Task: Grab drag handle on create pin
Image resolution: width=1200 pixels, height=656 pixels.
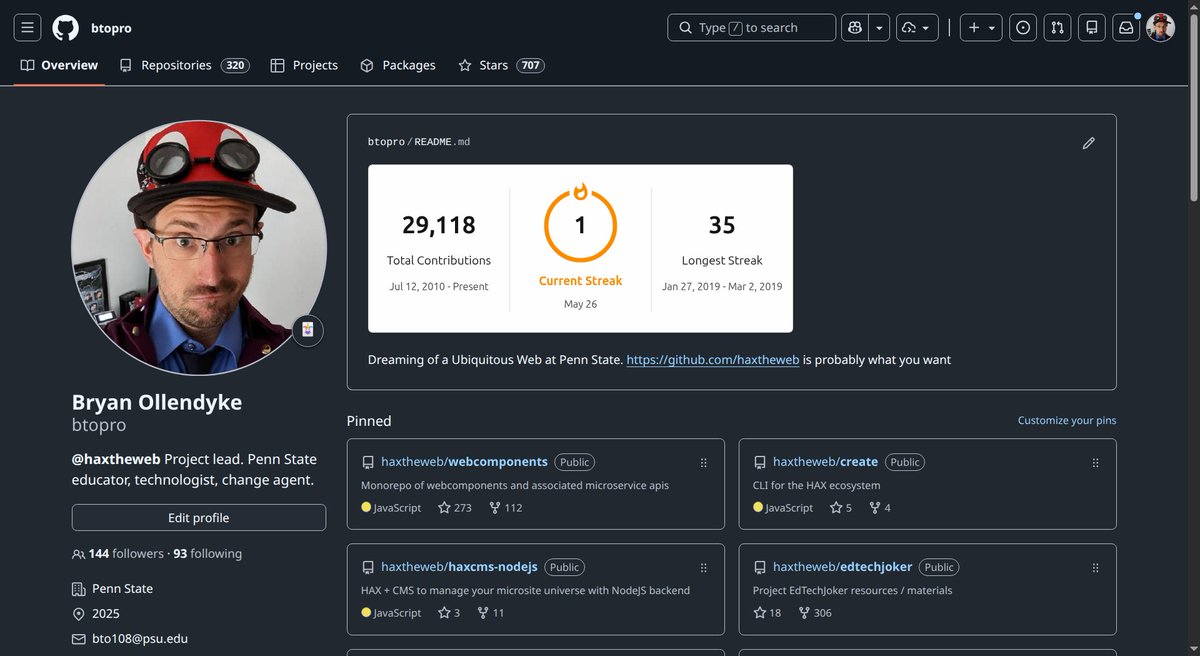Action: pos(1096,463)
